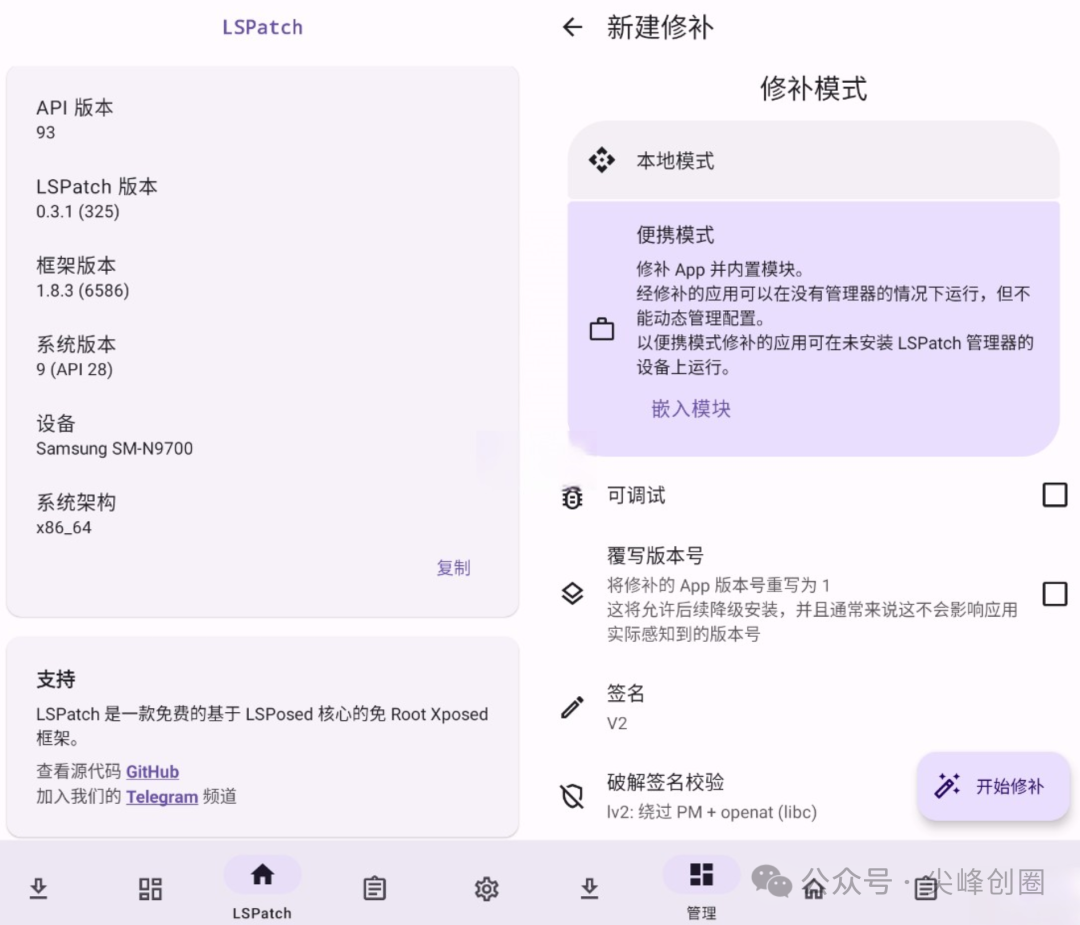Select the 便携模式 patch mode card
The image size is (1080, 925).
(x=813, y=329)
